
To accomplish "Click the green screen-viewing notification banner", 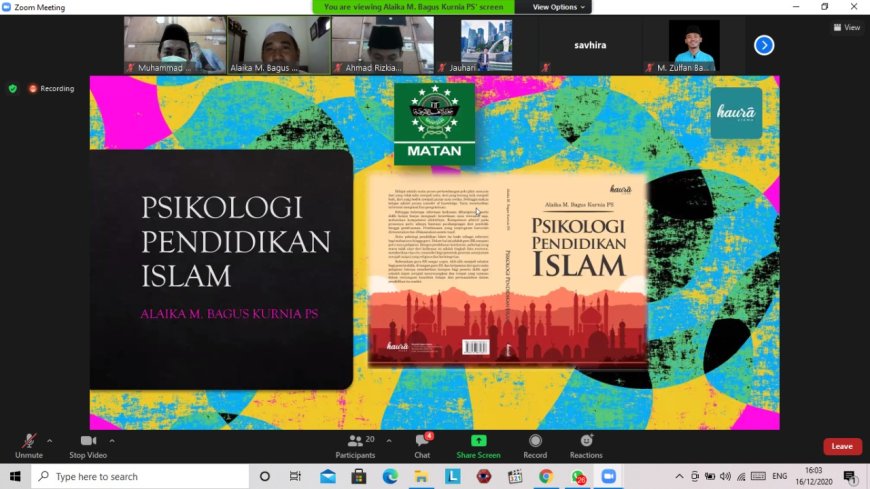I will click(413, 7).
